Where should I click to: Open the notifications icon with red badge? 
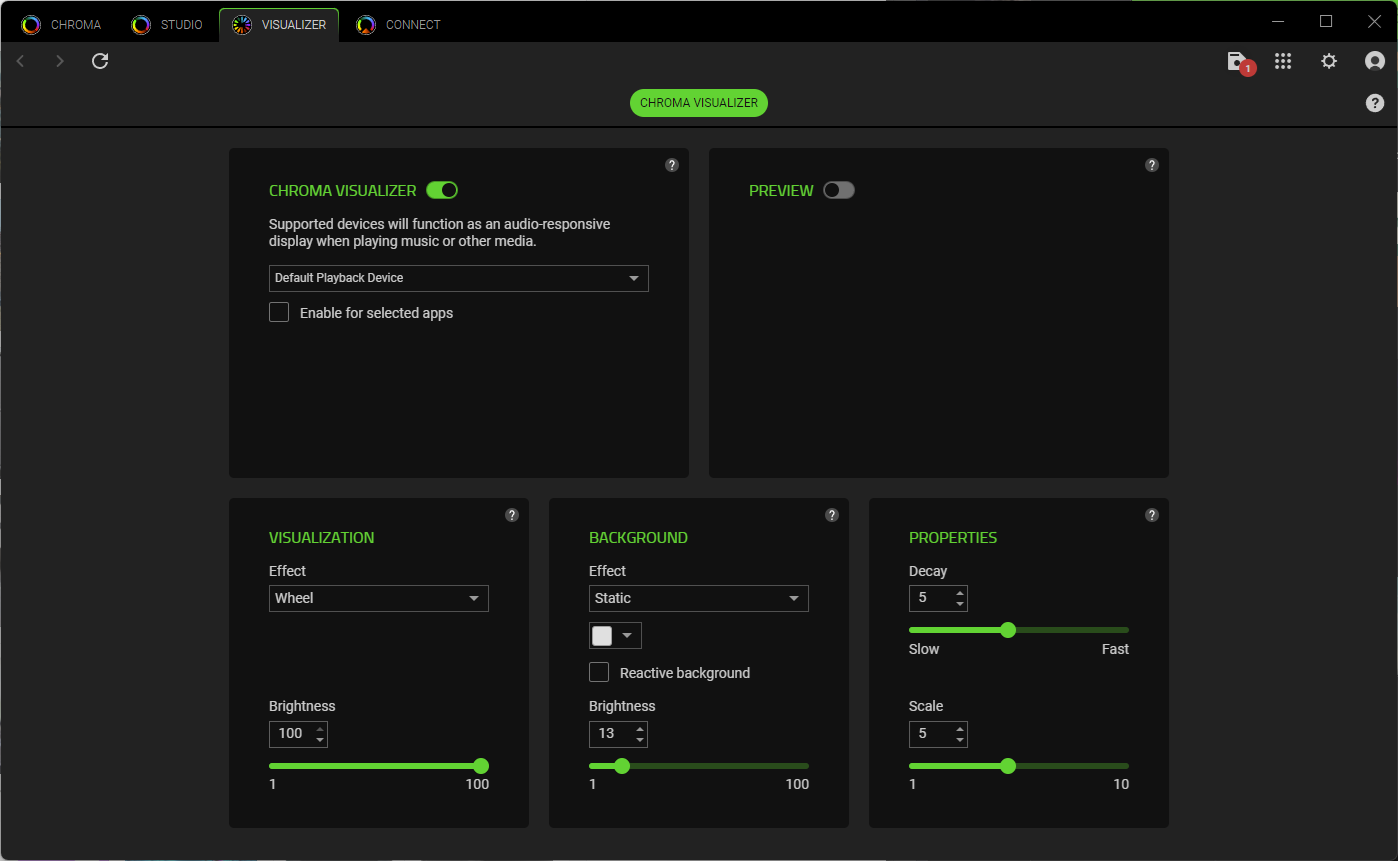click(1240, 63)
